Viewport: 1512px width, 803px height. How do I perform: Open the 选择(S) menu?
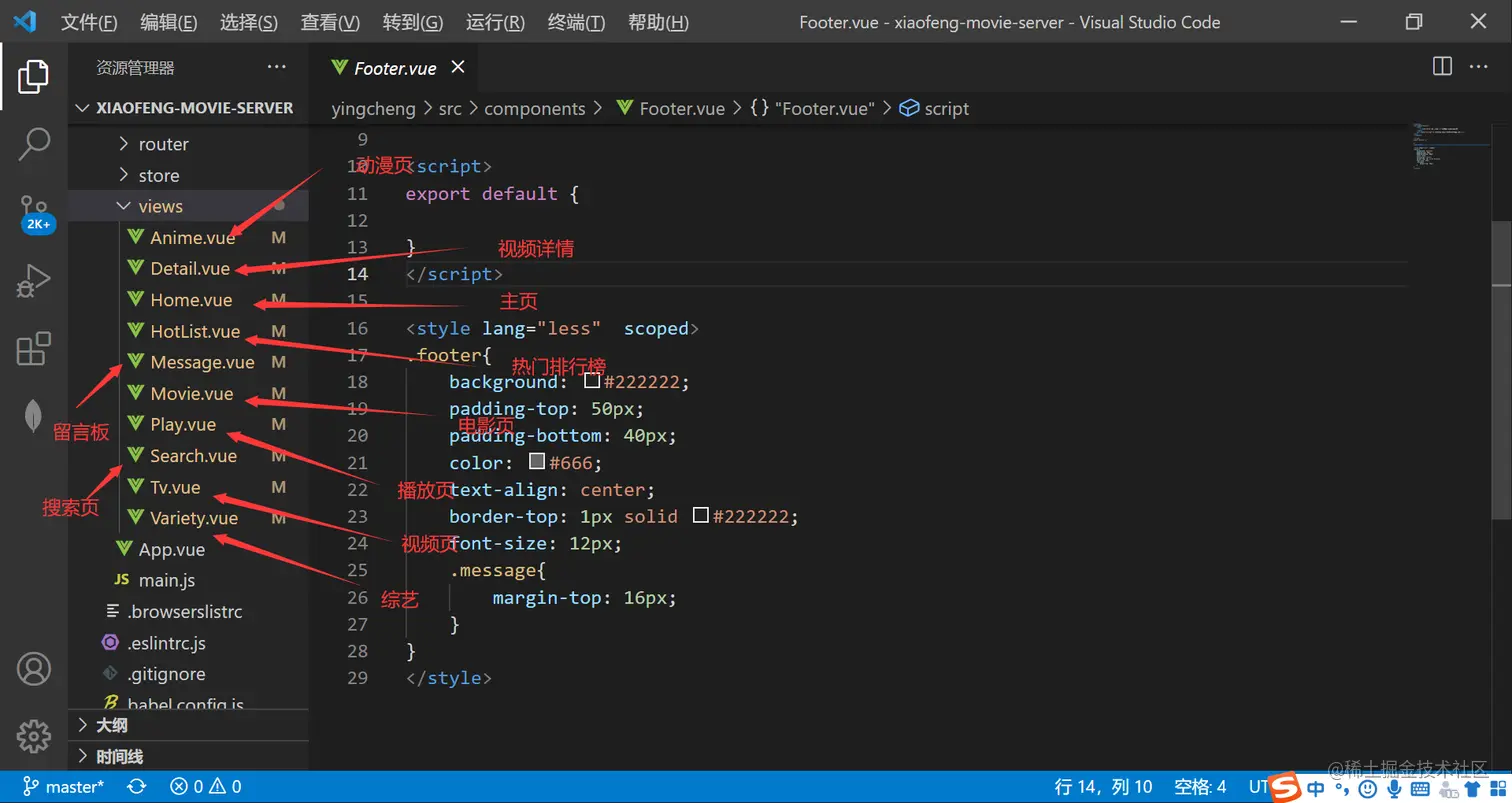click(249, 22)
